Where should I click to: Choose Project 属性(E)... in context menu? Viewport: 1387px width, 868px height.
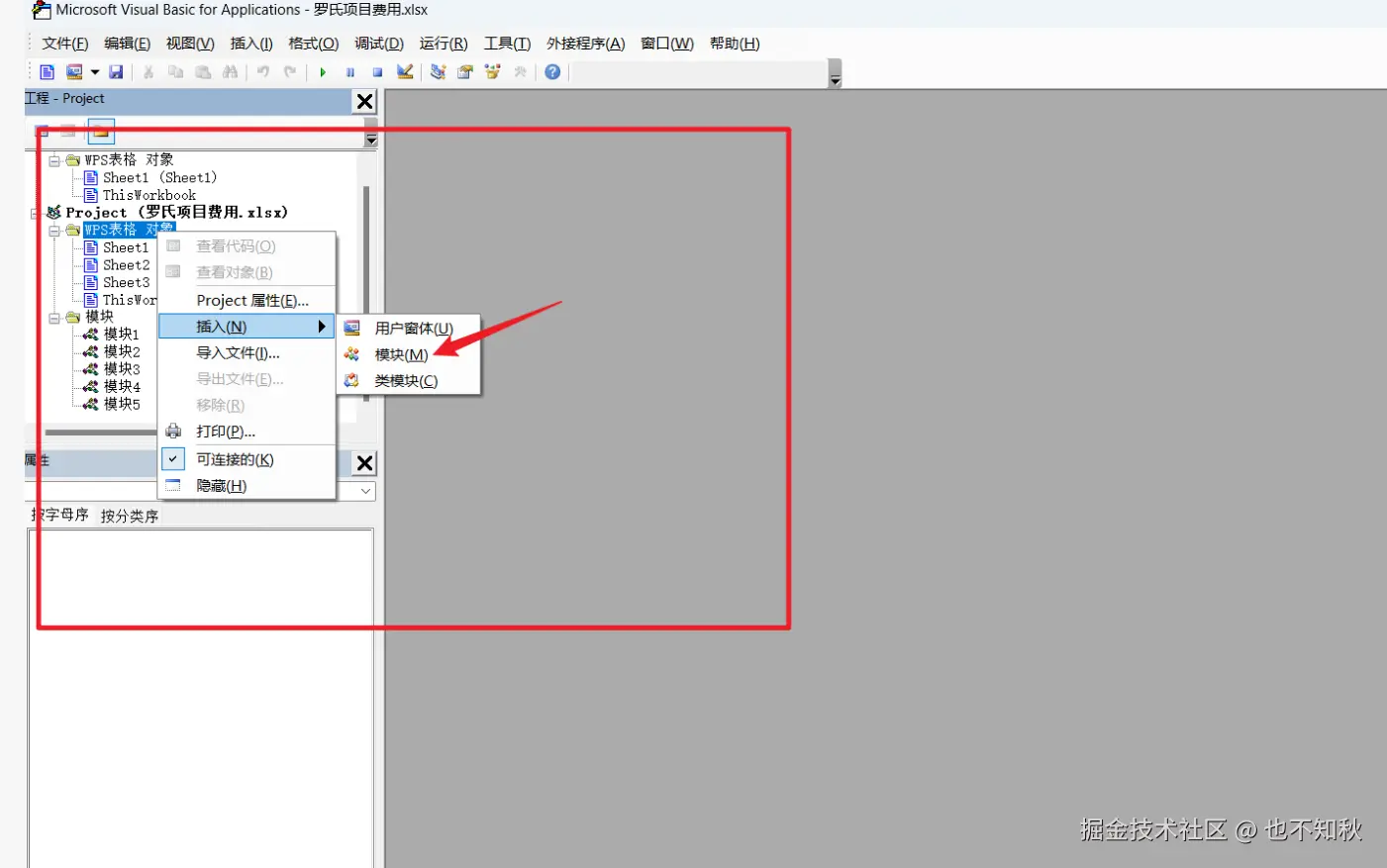252,301
